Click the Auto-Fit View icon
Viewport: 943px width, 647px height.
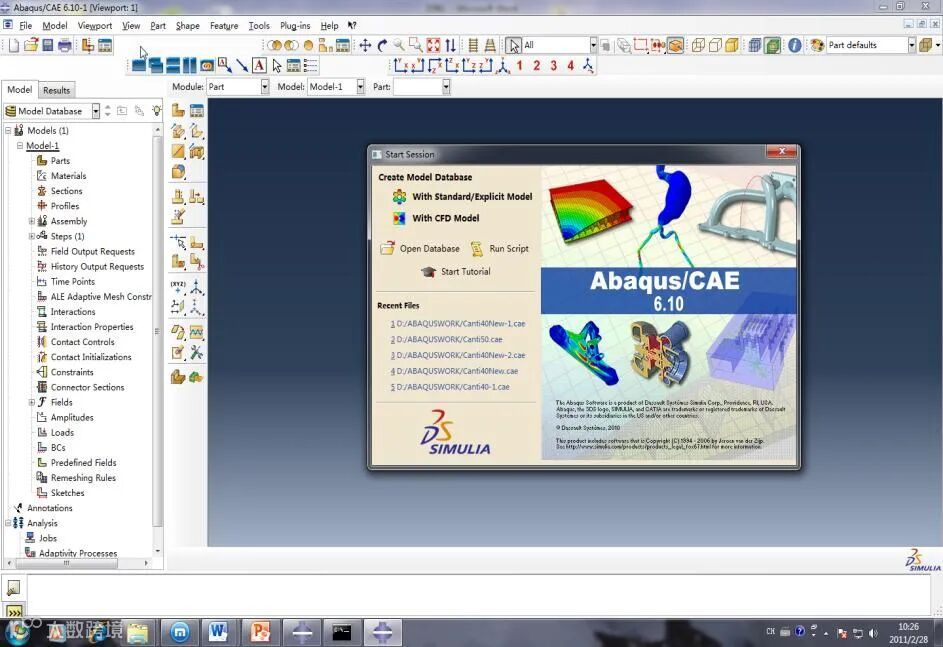[x=433, y=45]
